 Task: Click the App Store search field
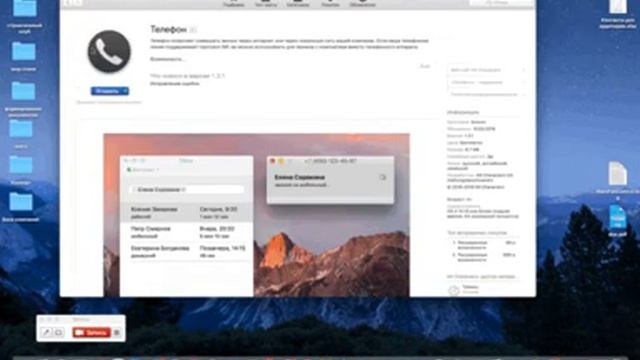[501, 3]
